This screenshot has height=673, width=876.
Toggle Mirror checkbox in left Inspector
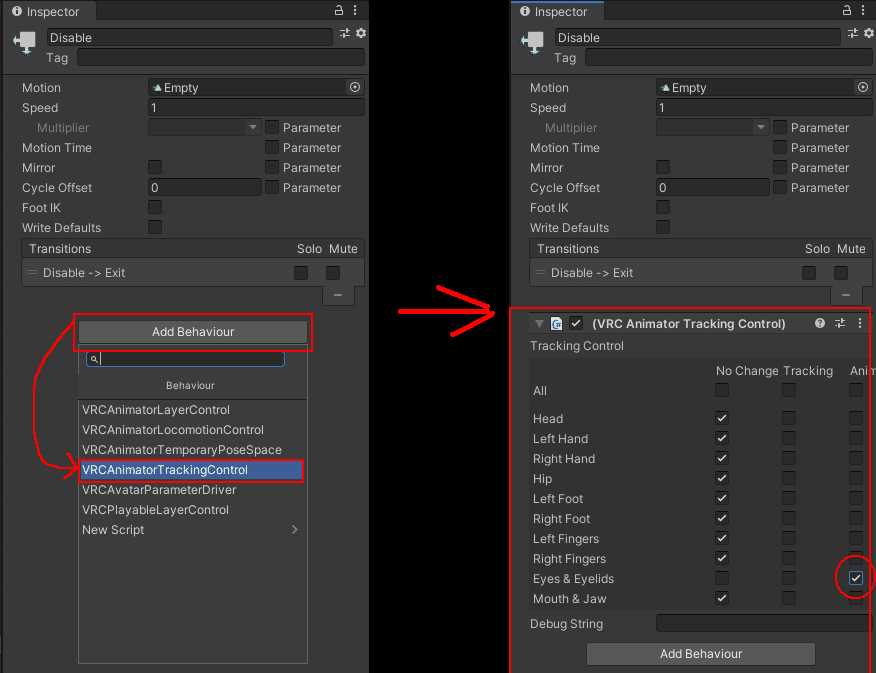[155, 167]
